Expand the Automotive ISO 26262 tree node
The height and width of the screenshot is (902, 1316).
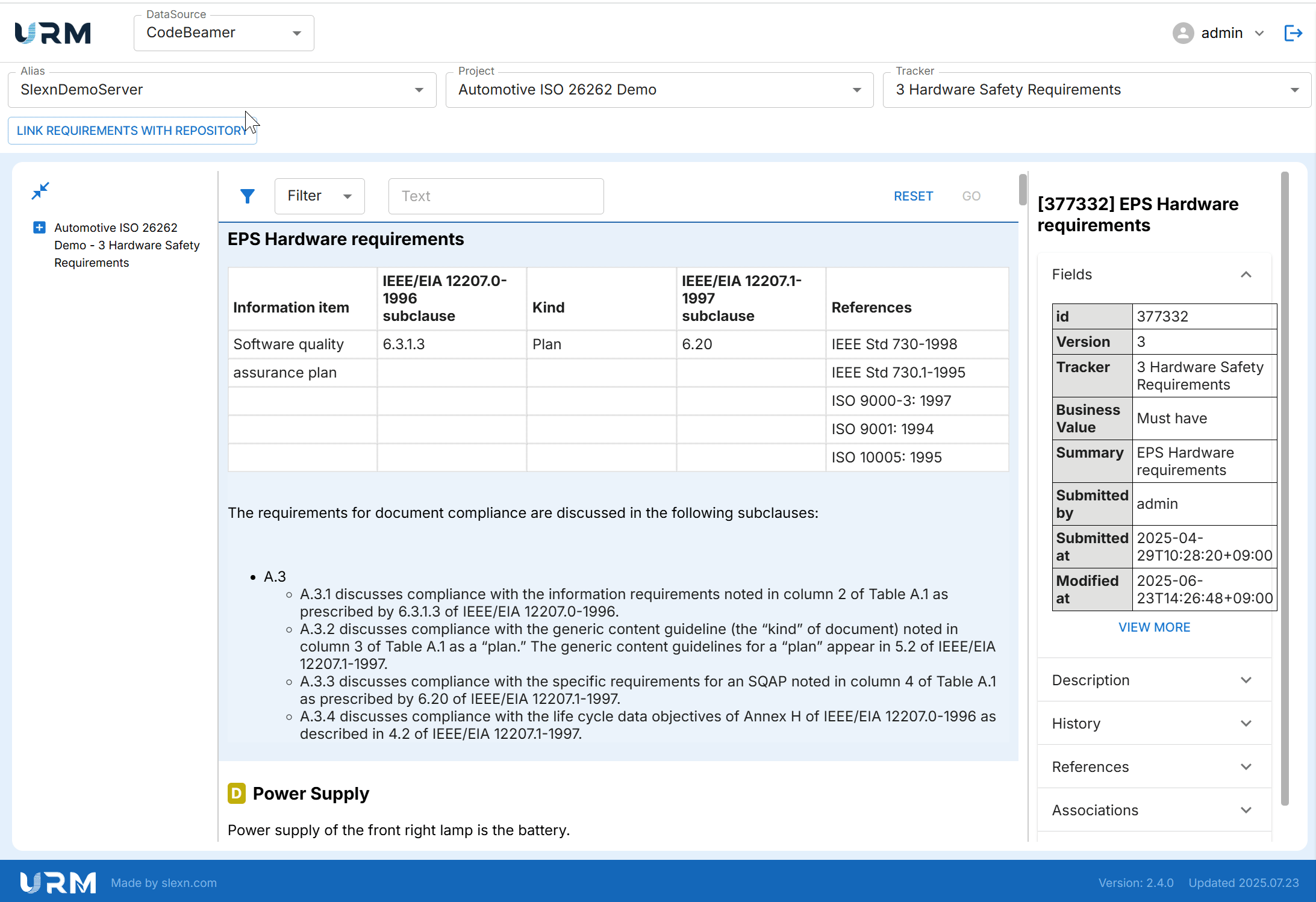point(39,228)
